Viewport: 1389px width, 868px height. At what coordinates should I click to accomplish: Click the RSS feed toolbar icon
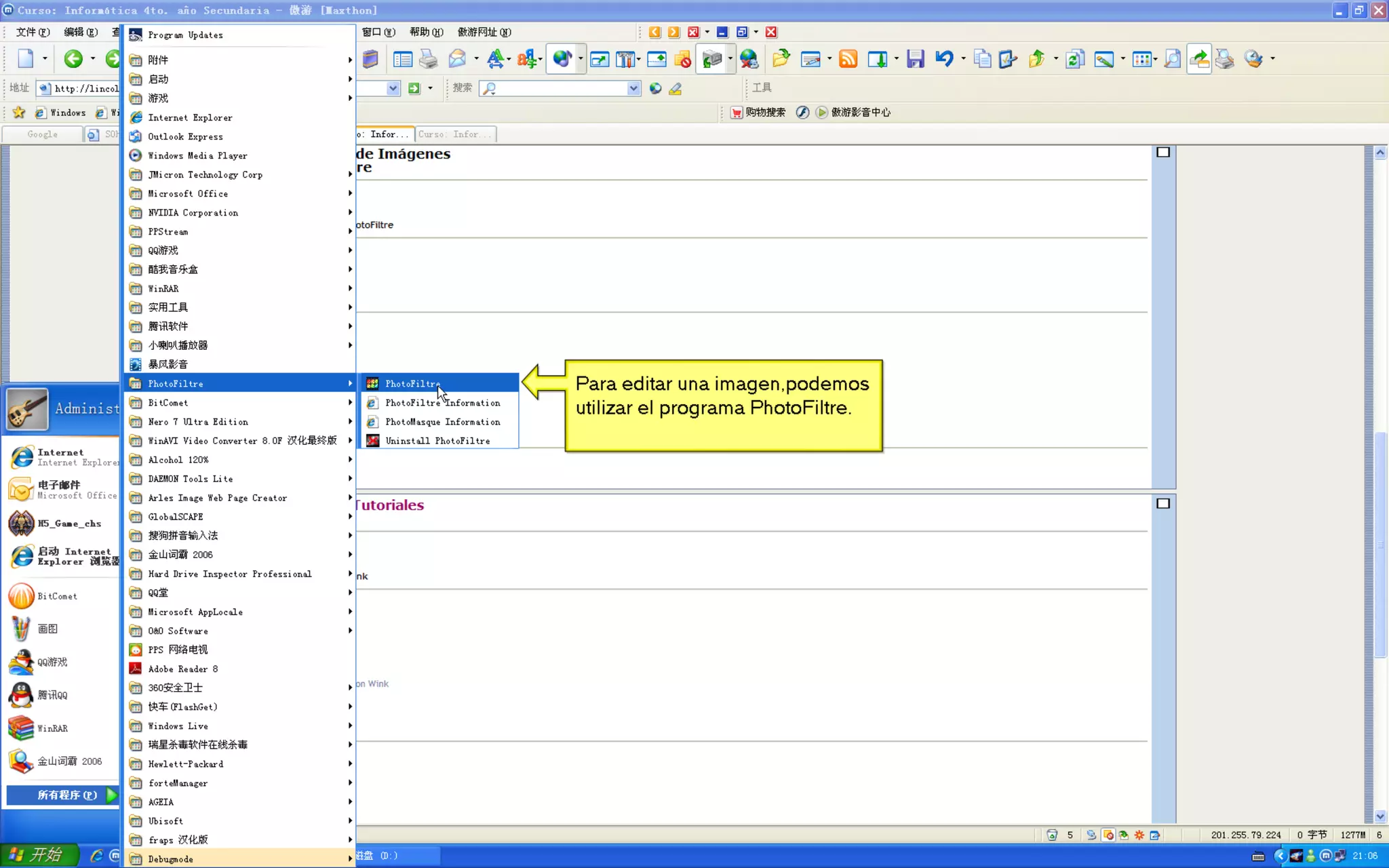click(x=848, y=60)
